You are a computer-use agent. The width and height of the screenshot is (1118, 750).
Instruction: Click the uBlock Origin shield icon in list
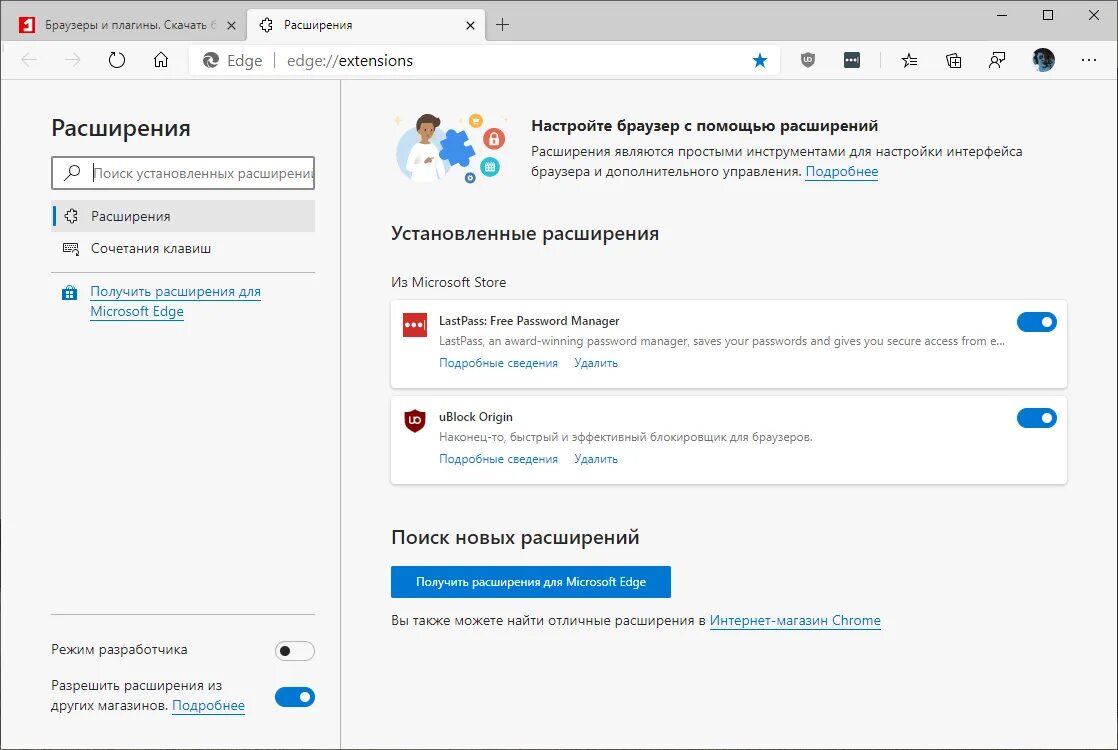(x=415, y=421)
